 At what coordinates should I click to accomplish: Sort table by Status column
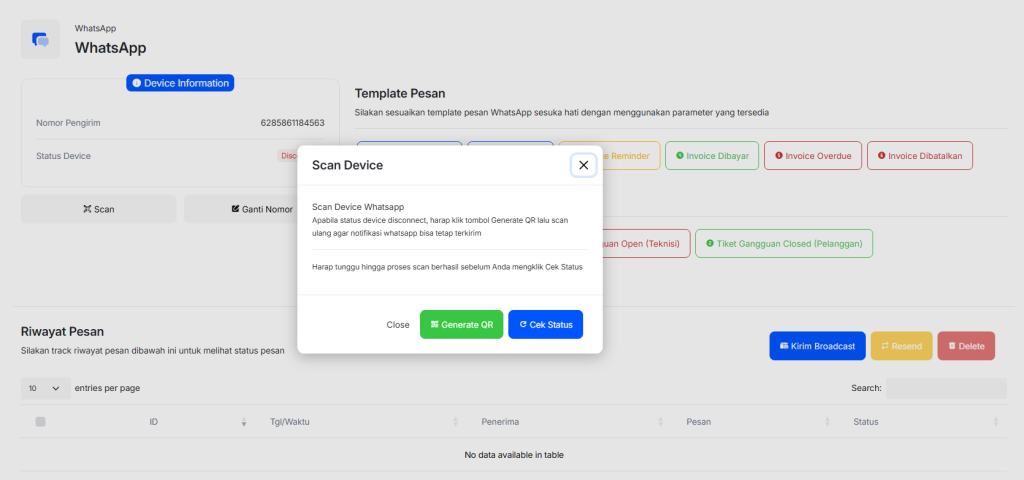(x=865, y=422)
